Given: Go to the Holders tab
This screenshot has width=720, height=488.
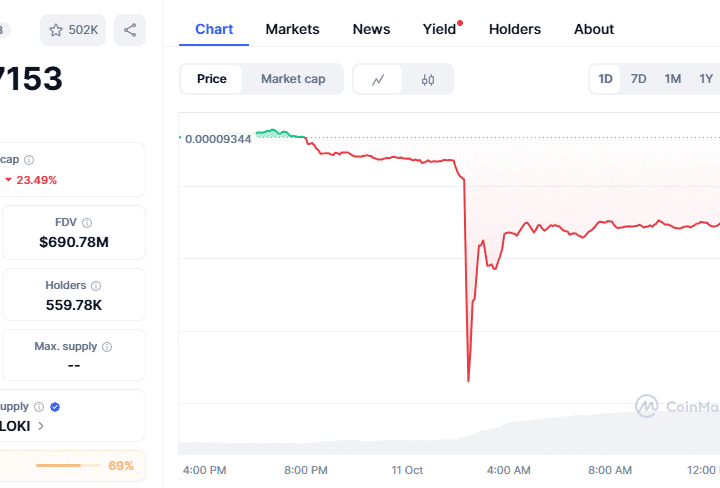Looking at the screenshot, I should [x=514, y=29].
